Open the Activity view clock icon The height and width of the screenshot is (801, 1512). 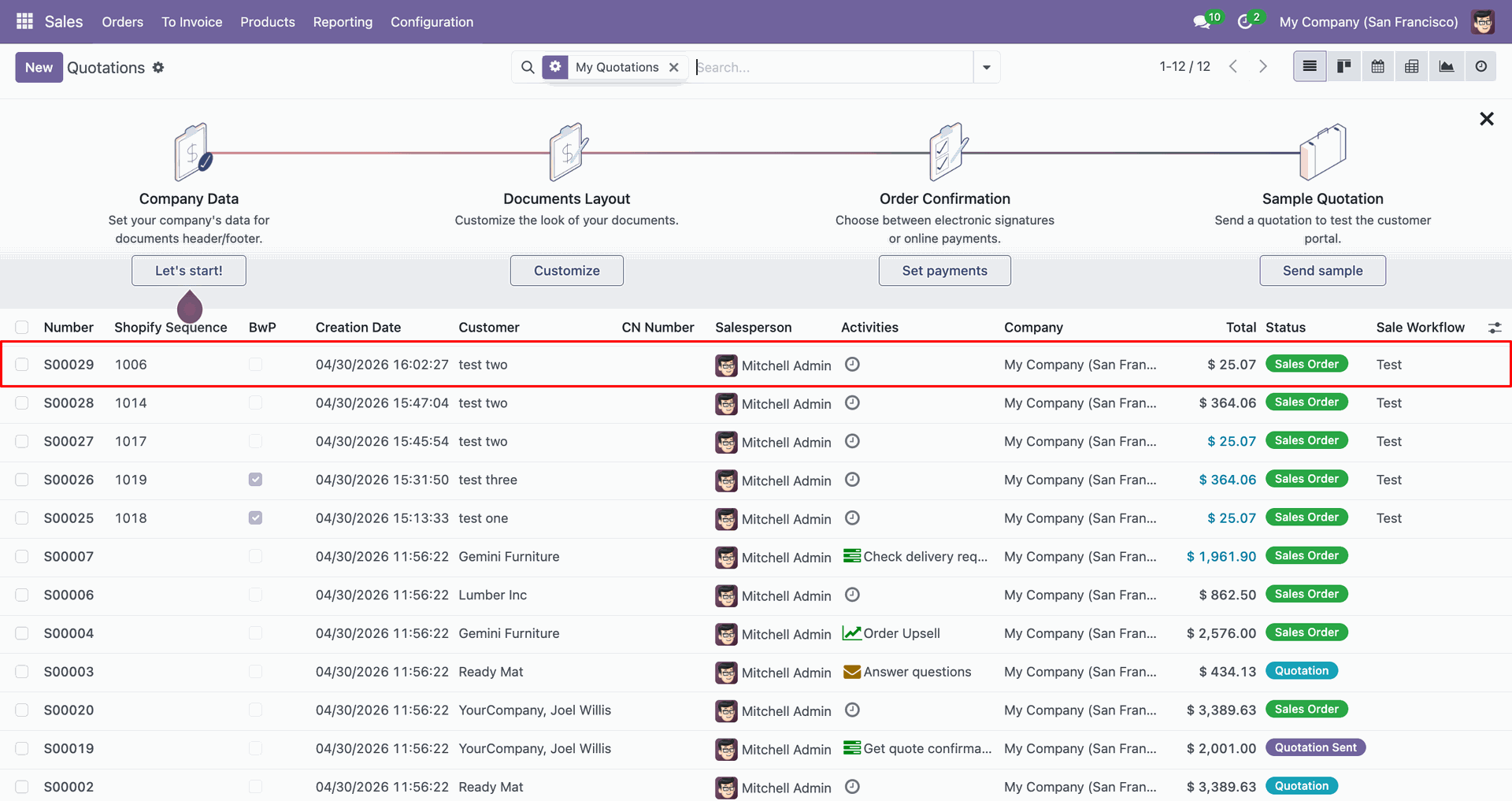(1481, 67)
